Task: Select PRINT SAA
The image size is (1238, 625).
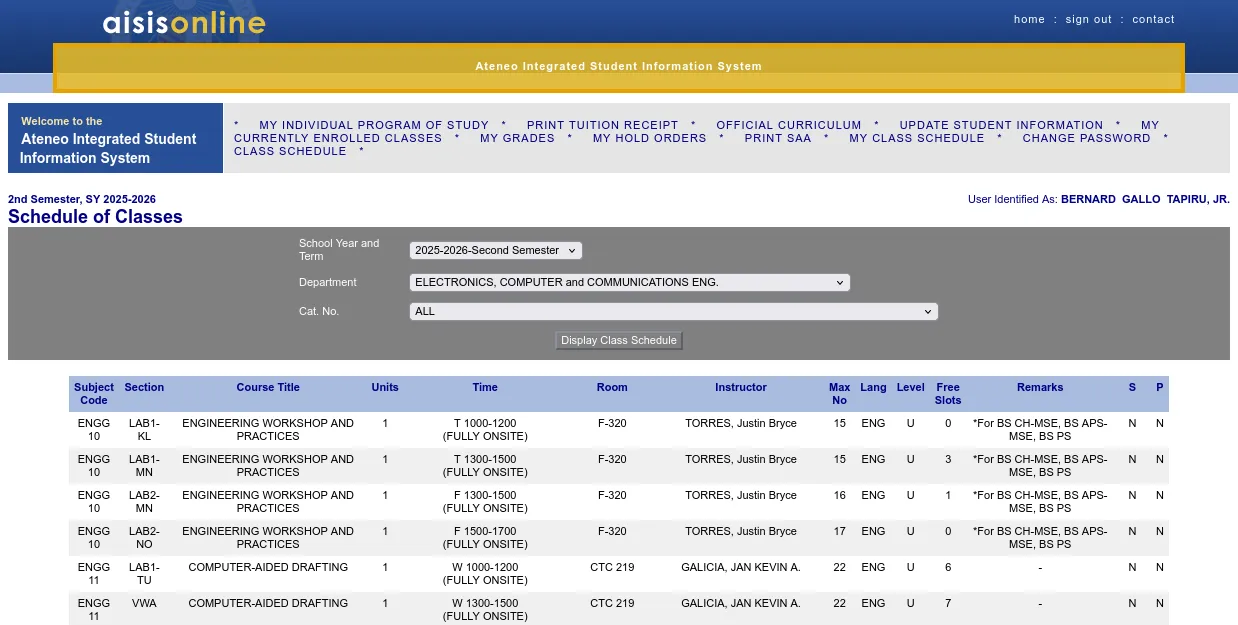Action: click(777, 138)
